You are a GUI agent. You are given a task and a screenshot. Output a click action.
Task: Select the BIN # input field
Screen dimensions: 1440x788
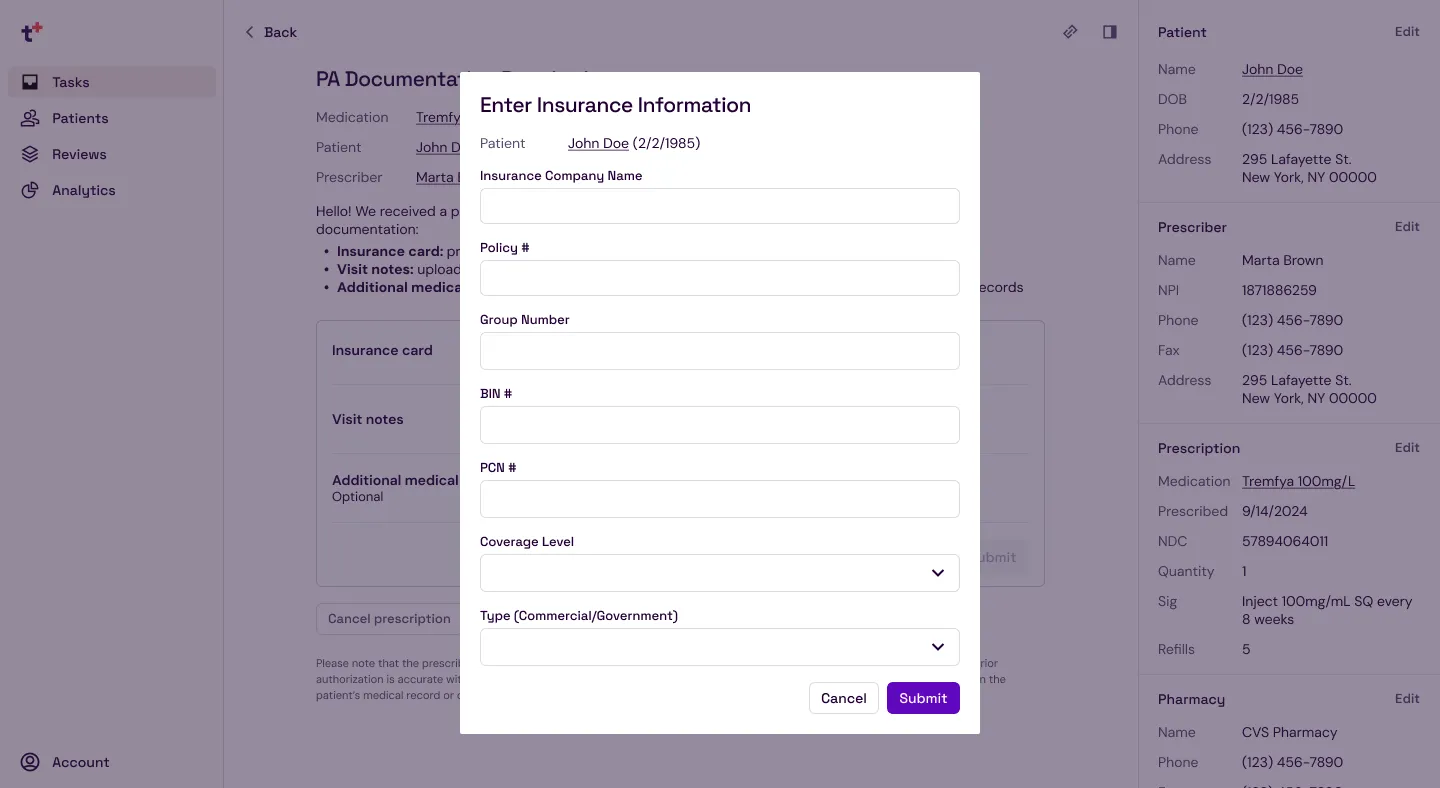tap(719, 425)
